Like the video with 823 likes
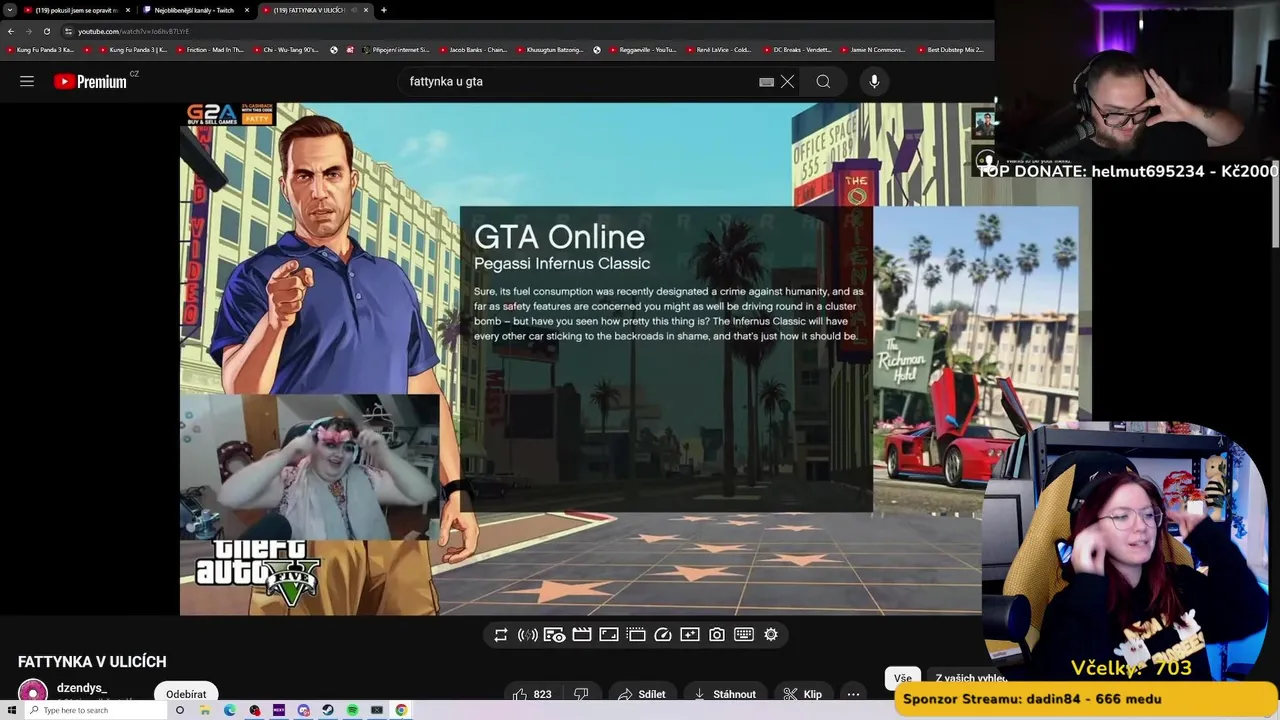The image size is (1280, 720). [x=533, y=694]
